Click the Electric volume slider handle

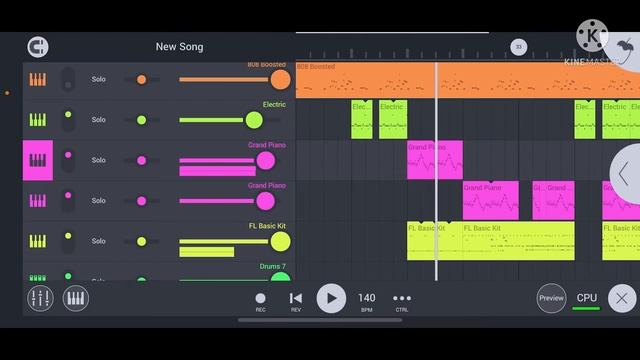(x=254, y=120)
